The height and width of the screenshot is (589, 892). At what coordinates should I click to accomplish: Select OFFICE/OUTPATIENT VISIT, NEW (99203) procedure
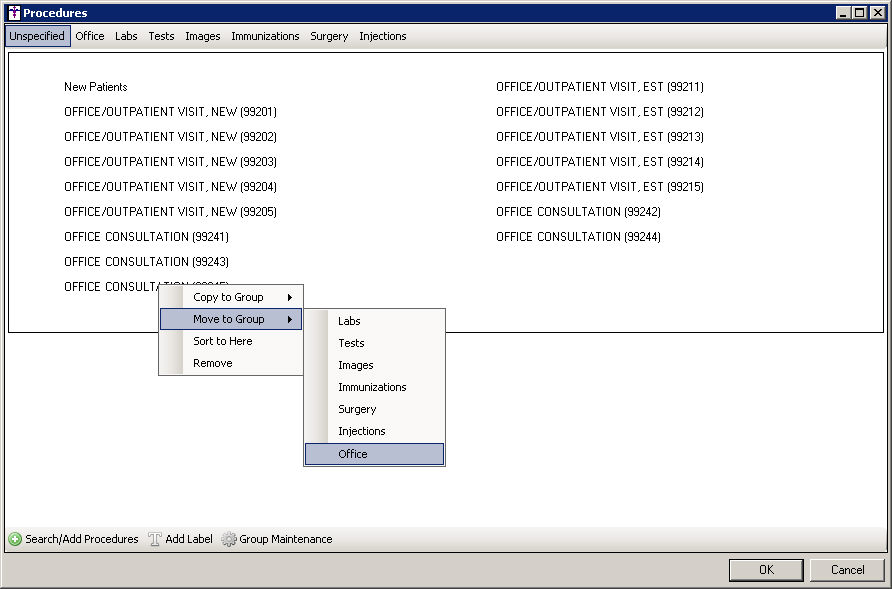click(170, 162)
